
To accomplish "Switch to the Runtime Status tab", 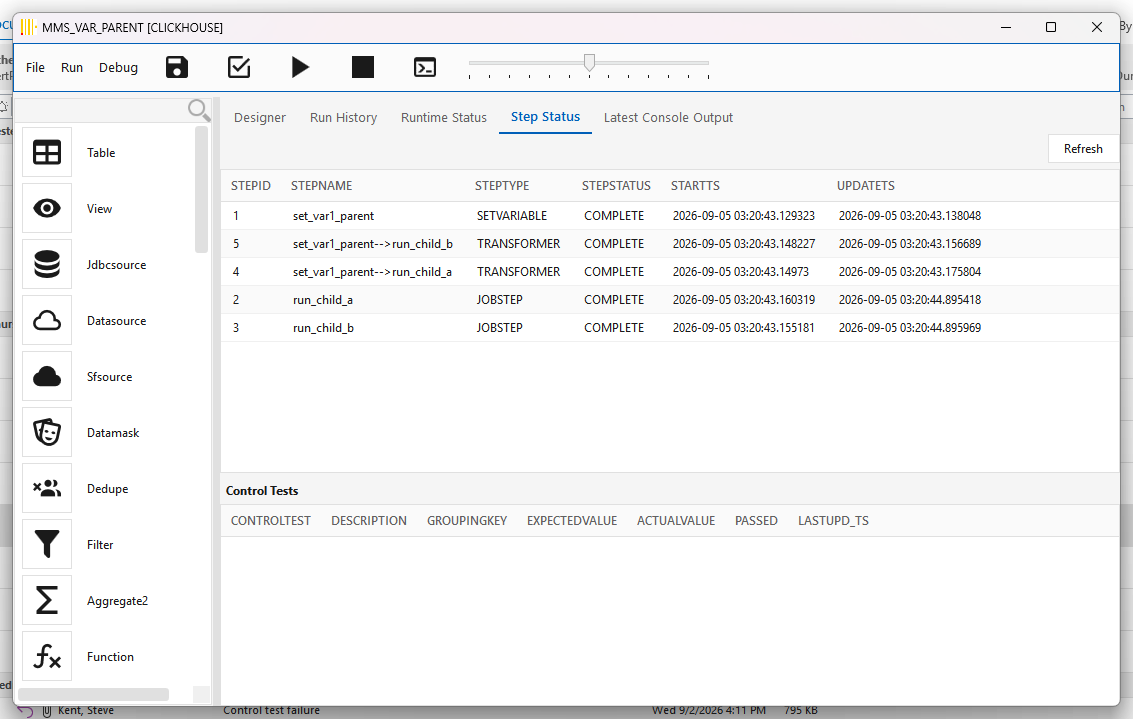I will 444,117.
